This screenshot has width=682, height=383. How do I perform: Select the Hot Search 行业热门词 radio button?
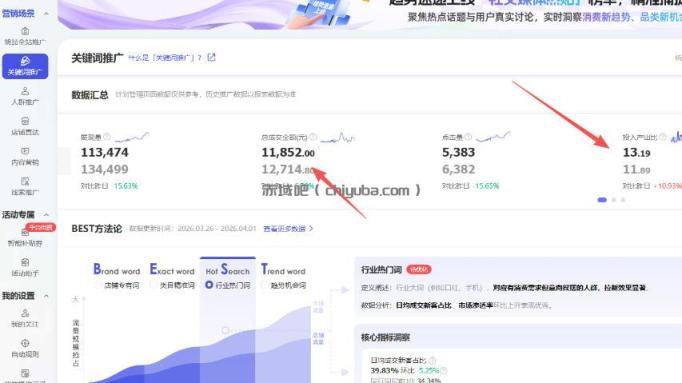[209, 285]
